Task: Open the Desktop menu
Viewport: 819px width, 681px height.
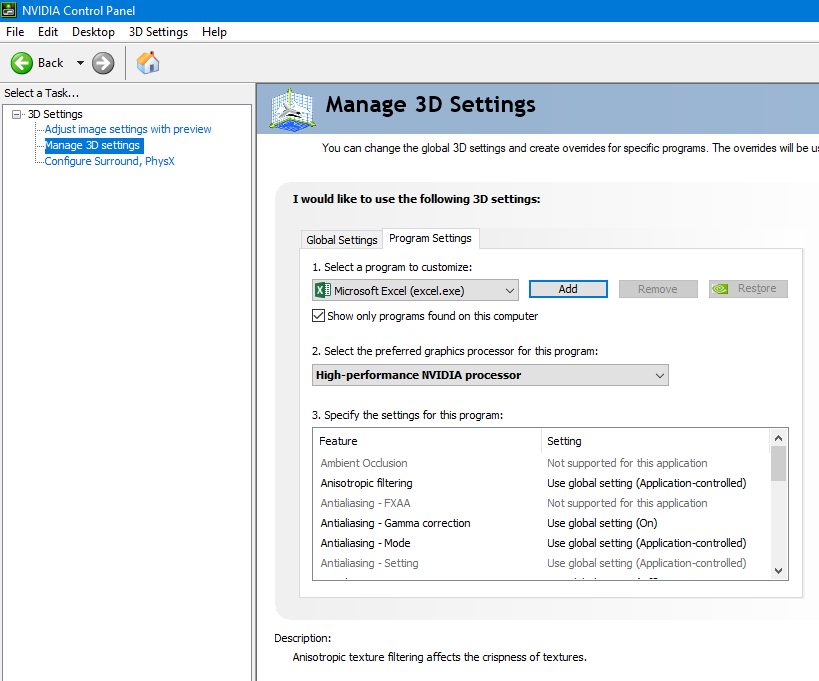Action: tap(93, 32)
